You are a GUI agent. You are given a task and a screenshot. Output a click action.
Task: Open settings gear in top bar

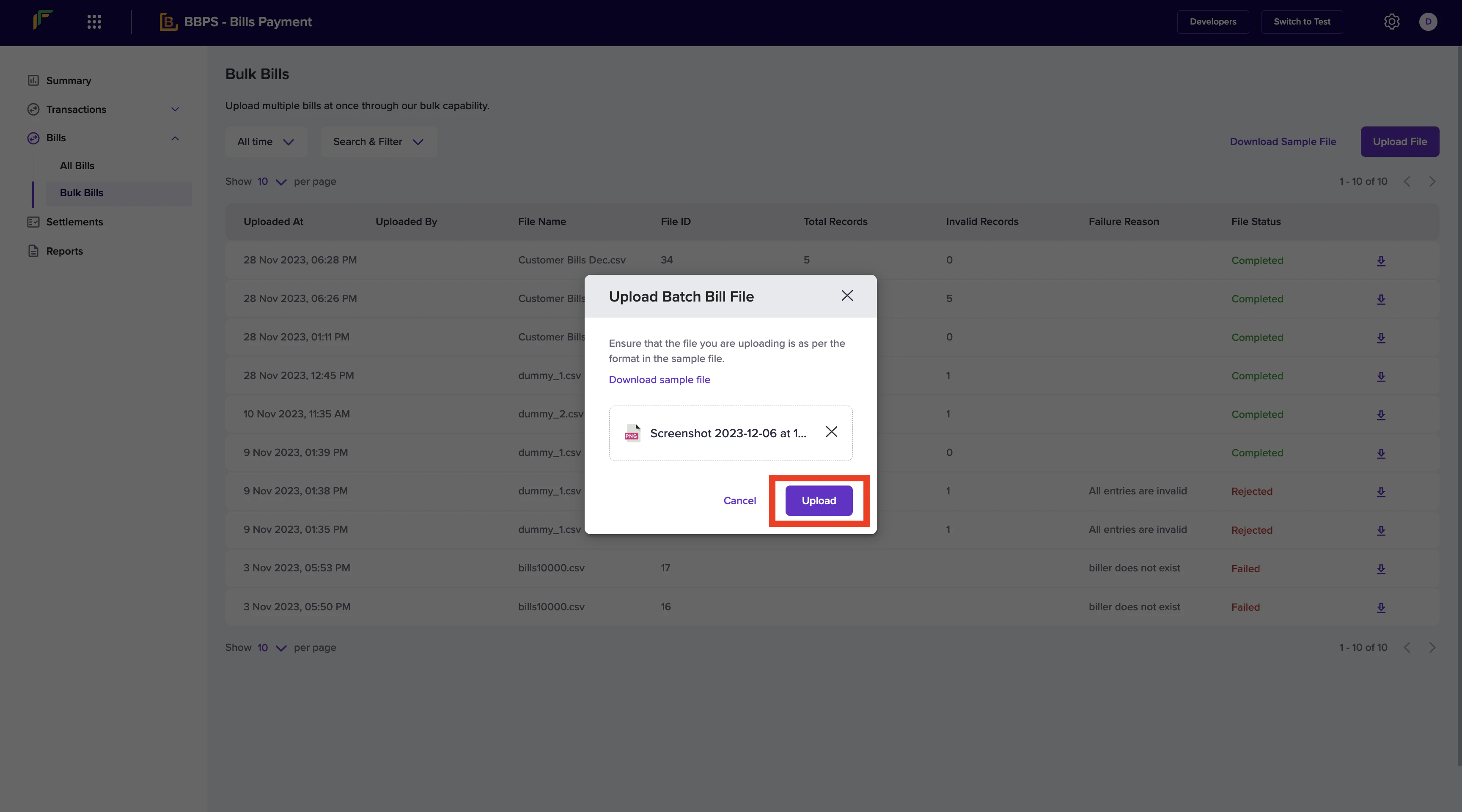coord(1391,22)
